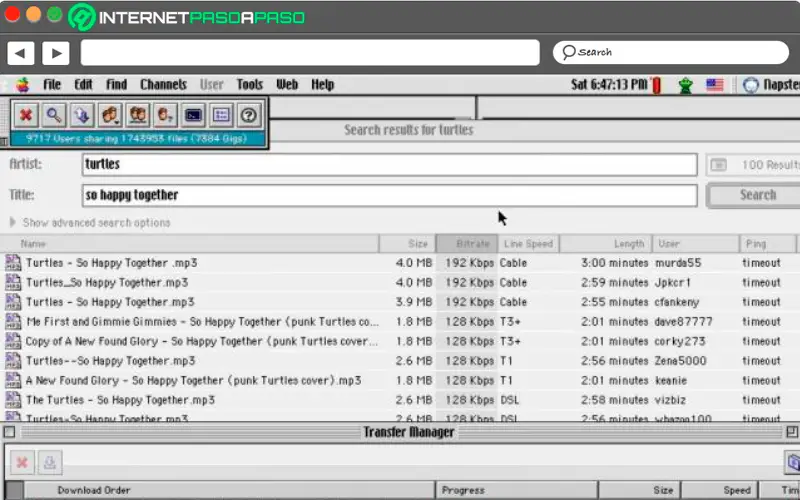Click the browser back arrow button
This screenshot has height=500, width=800.
(20, 53)
